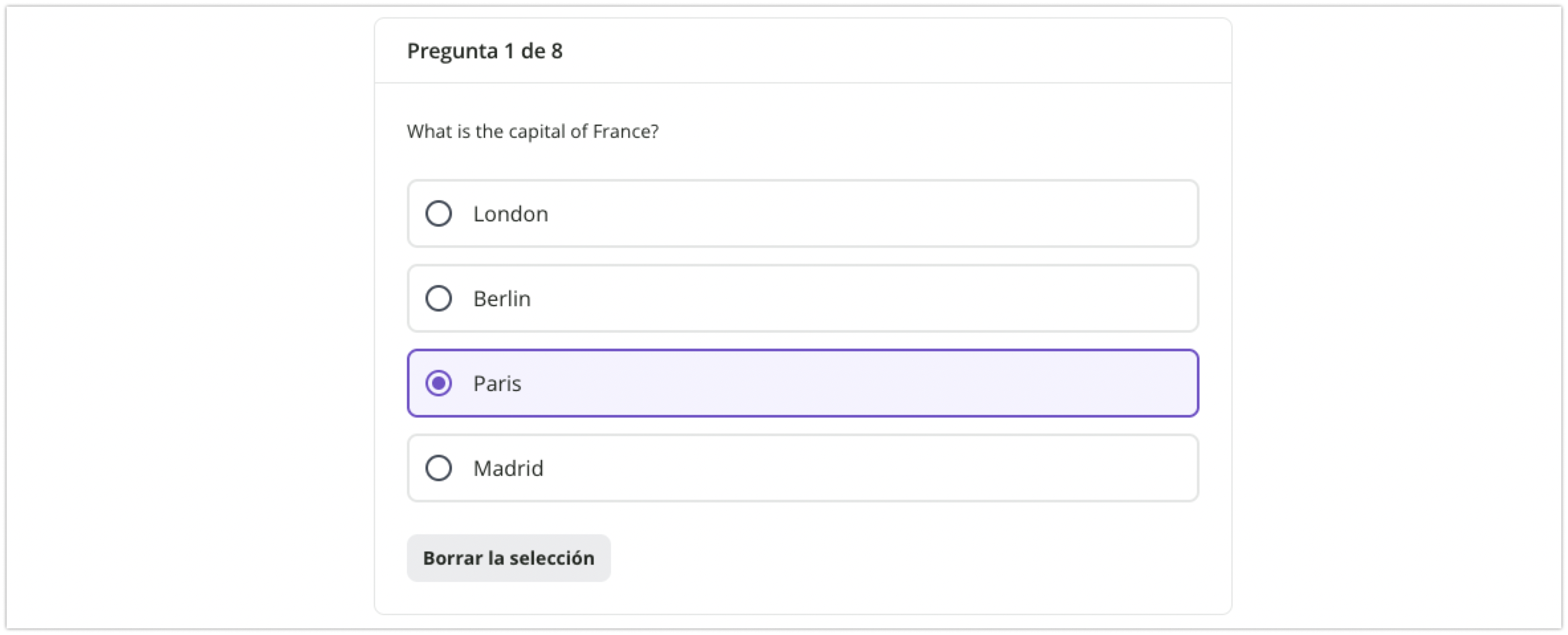Click the "Pregunta 1 de 8" heading
Viewport: 1568px width, 635px height.
(484, 51)
